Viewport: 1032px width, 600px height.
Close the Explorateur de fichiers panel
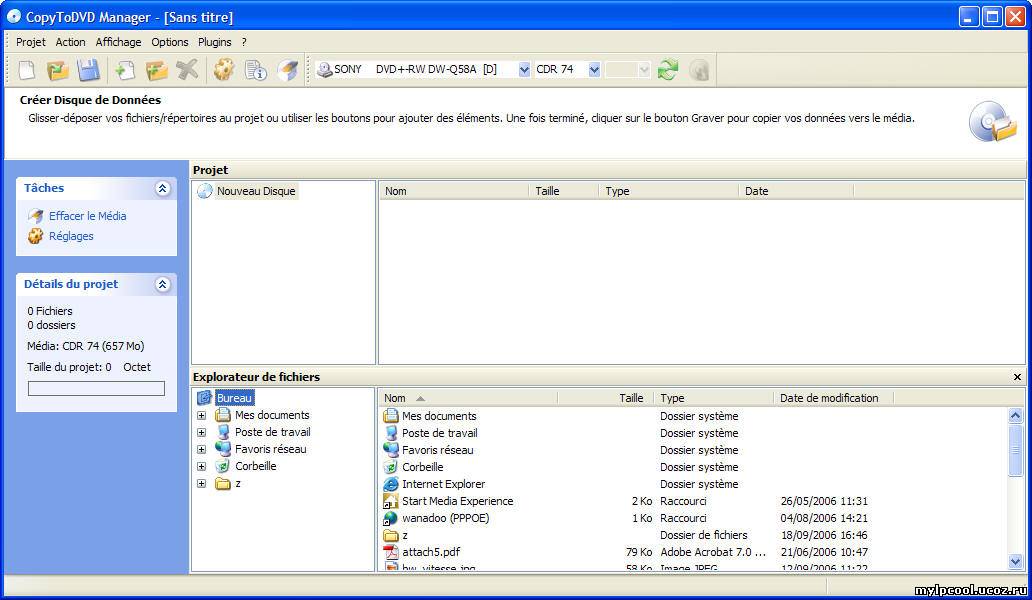click(x=1017, y=377)
